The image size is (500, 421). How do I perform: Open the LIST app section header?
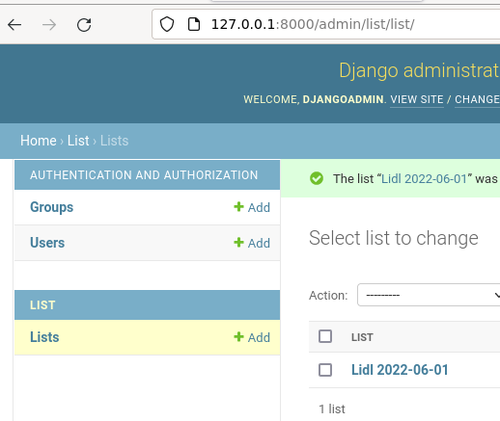click(43, 305)
